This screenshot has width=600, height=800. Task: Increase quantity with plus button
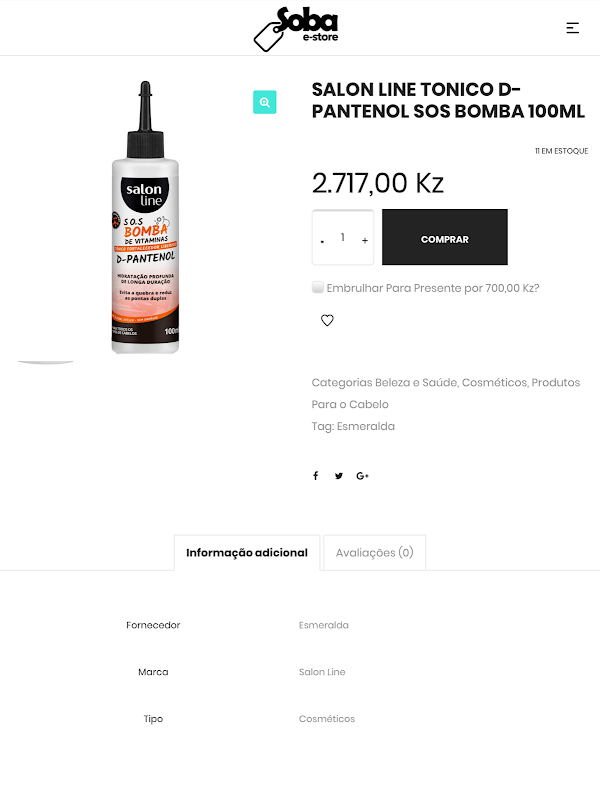pos(365,240)
